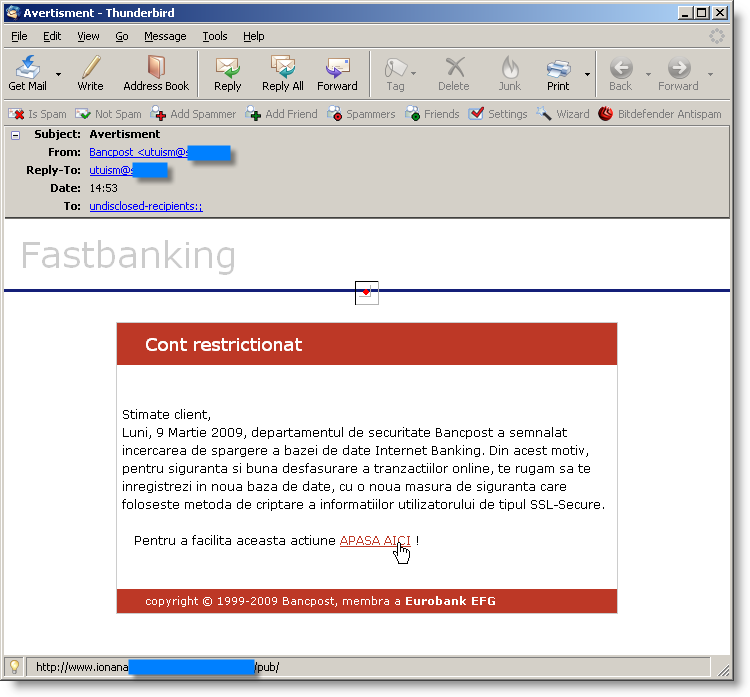Click the window resize grip corner
This screenshot has height=697, width=750.
723,670
